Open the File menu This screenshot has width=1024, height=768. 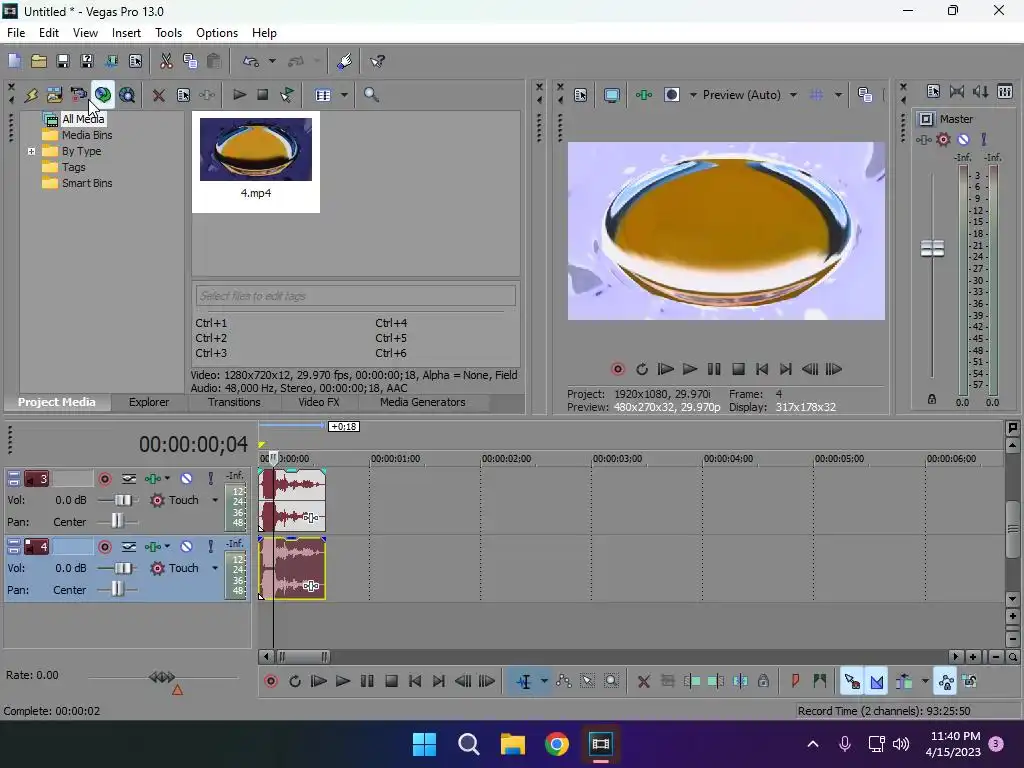(x=16, y=33)
